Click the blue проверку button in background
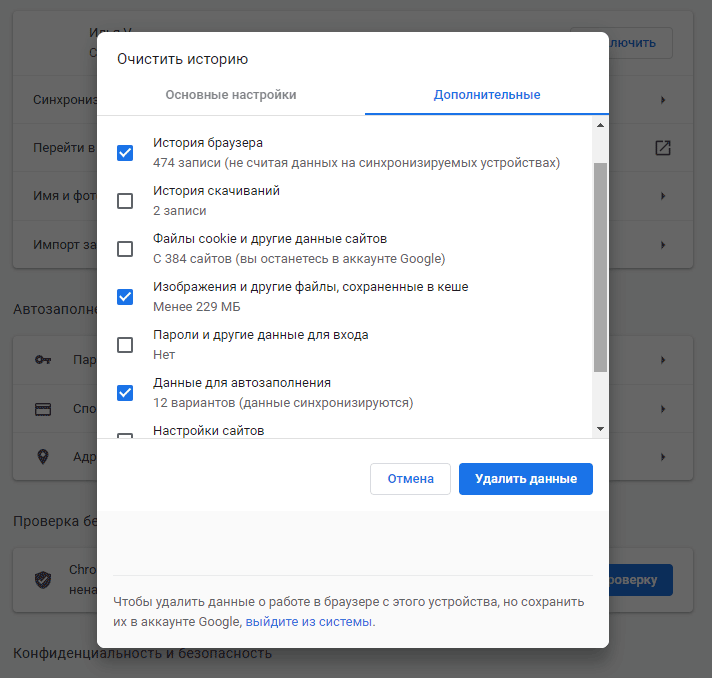 point(641,580)
